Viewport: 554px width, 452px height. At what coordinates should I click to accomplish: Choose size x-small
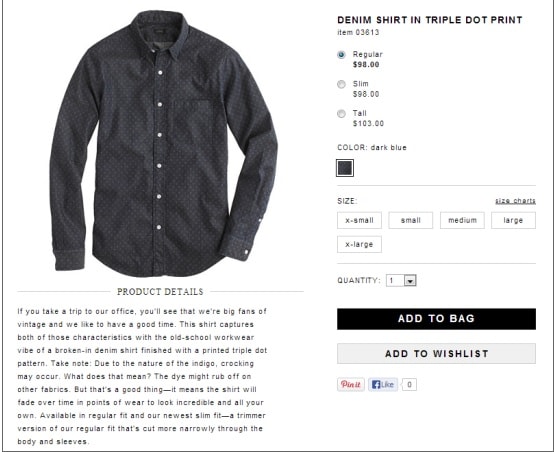click(x=359, y=220)
